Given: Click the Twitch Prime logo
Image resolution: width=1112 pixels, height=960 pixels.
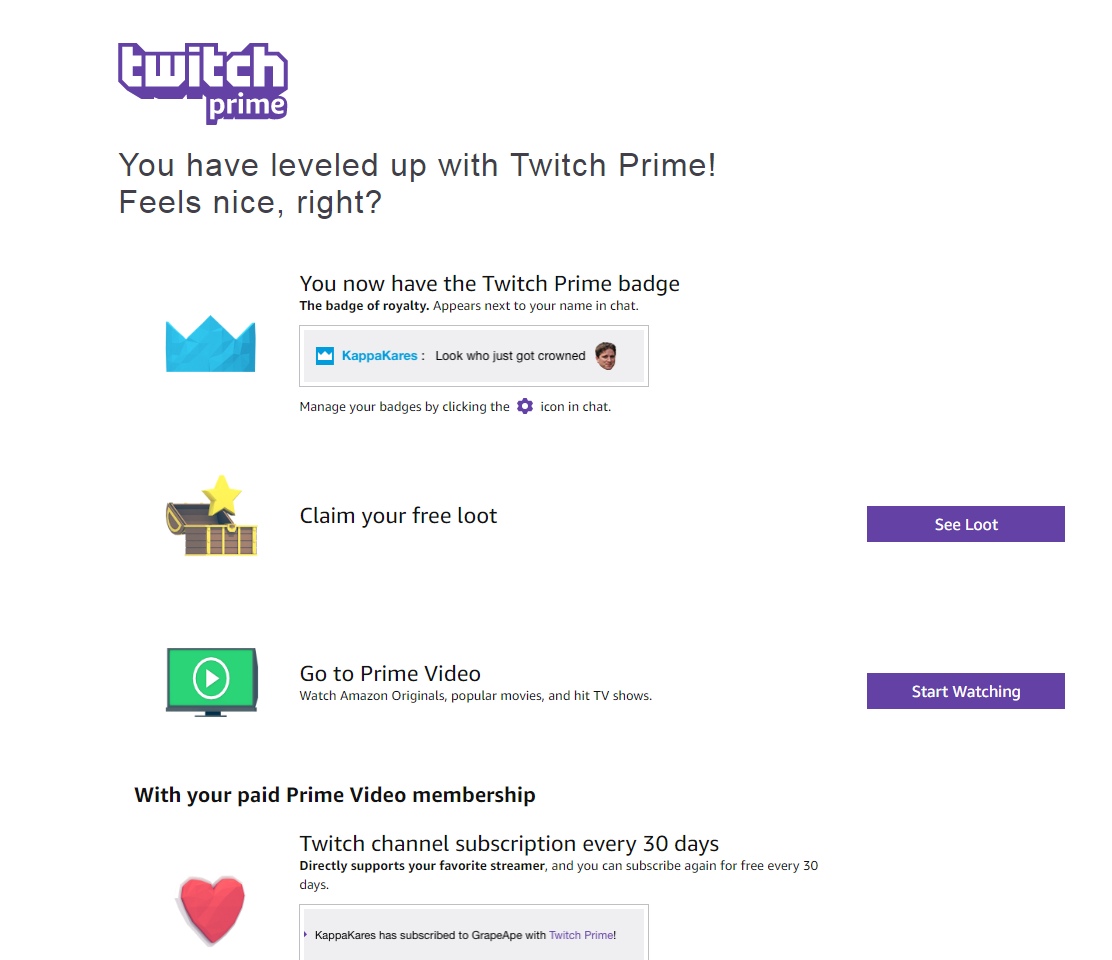Looking at the screenshot, I should point(203,83).
